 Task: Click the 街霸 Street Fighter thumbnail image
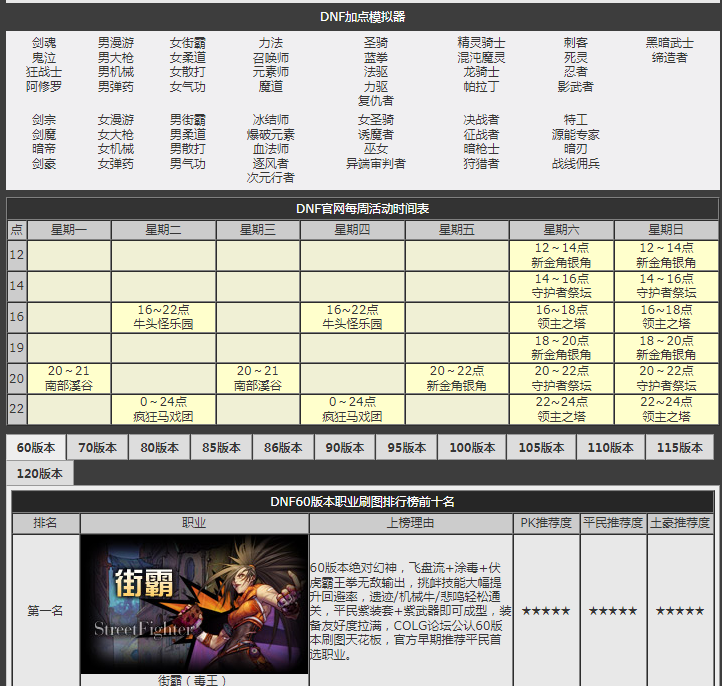pos(194,604)
